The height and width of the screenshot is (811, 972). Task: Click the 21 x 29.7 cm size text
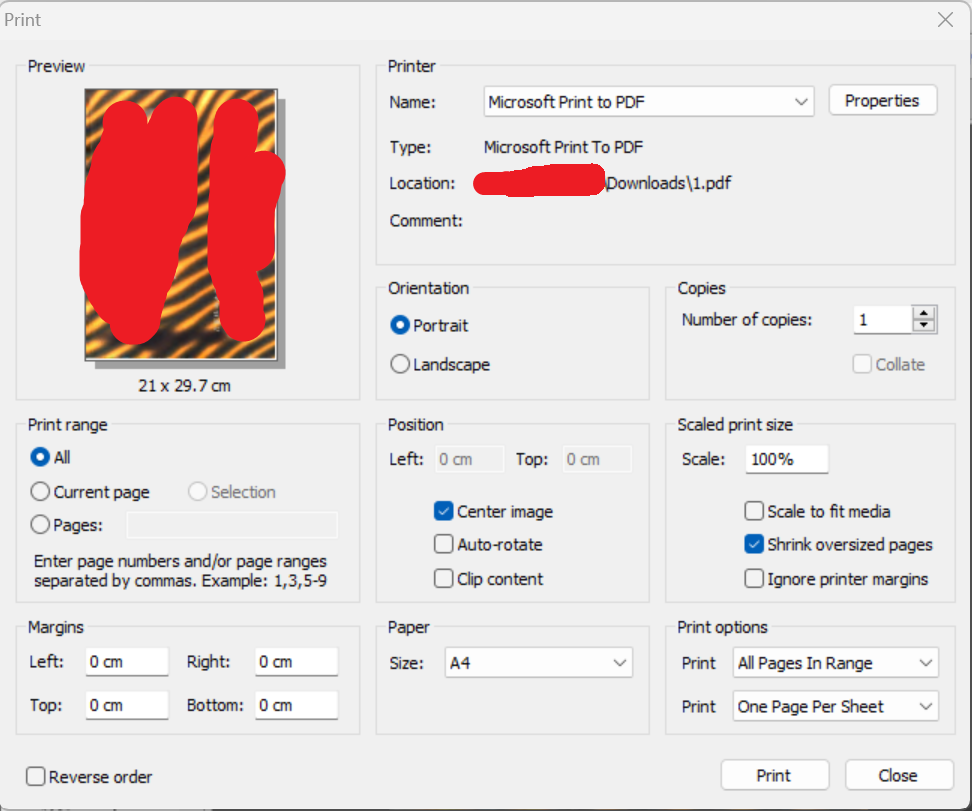pos(185,386)
